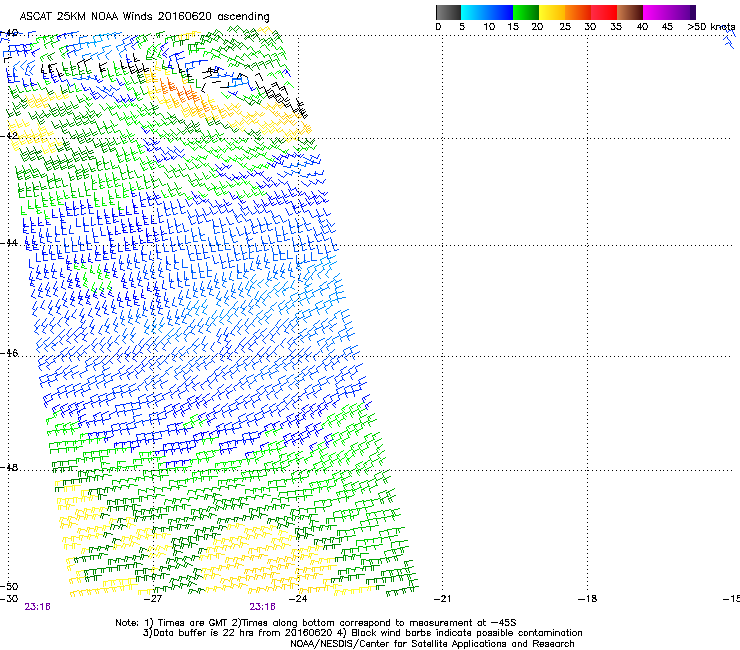
Task: Select the red 30–35 knots legend segment
Action: click(x=604, y=12)
